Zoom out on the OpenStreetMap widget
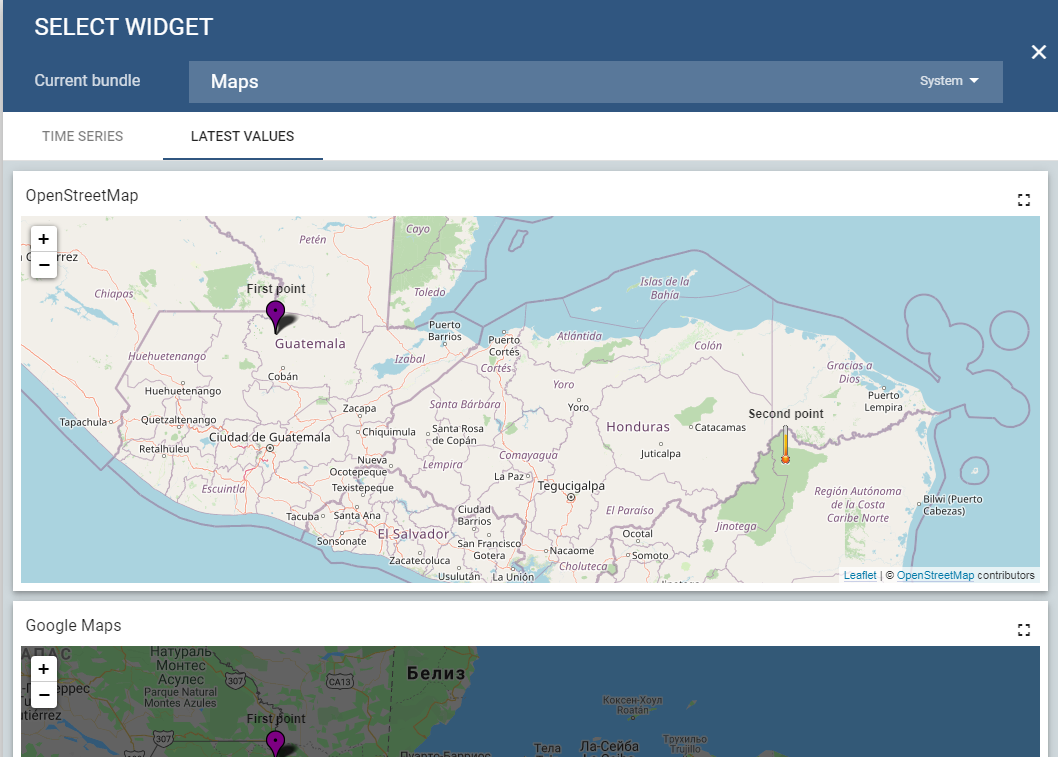Image resolution: width=1058 pixels, height=757 pixels. 44,264
